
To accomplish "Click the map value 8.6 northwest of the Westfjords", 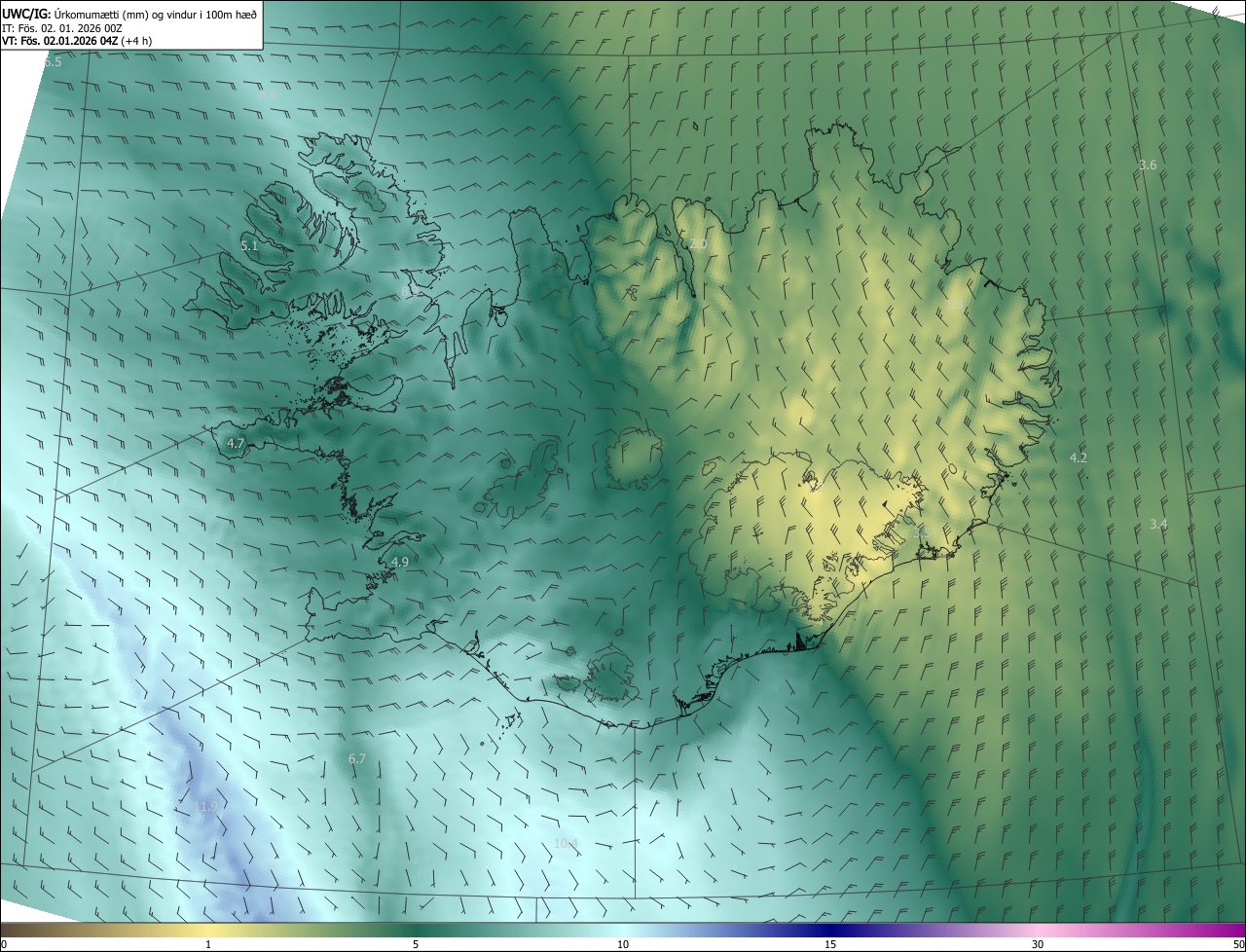I will pyautogui.click(x=268, y=95).
